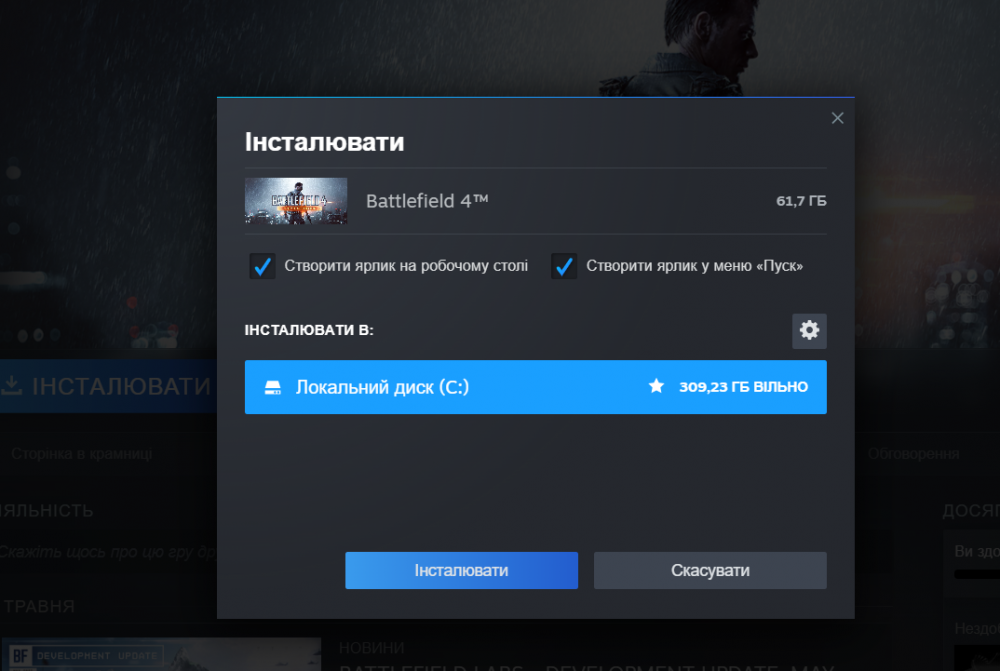Open Сторінка в крамниці link in the library

coord(82,453)
